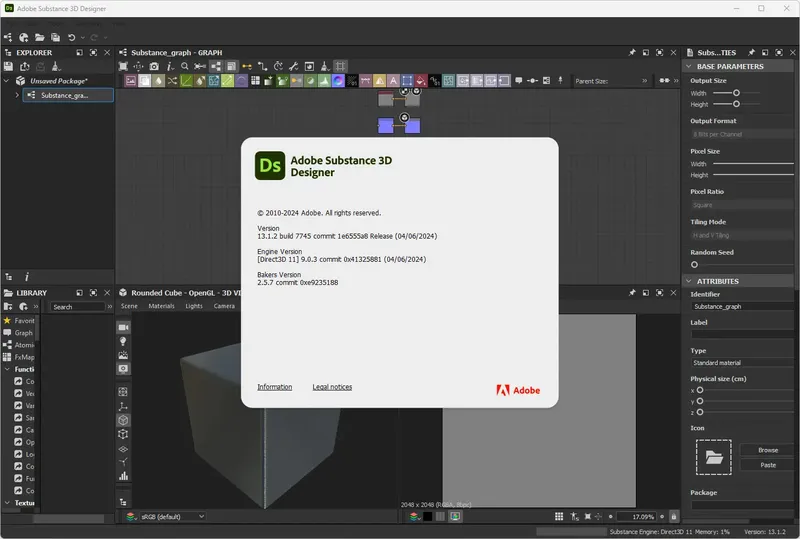The height and width of the screenshot is (539, 800).
Task: Click the Library Search field
Action: click(x=78, y=307)
